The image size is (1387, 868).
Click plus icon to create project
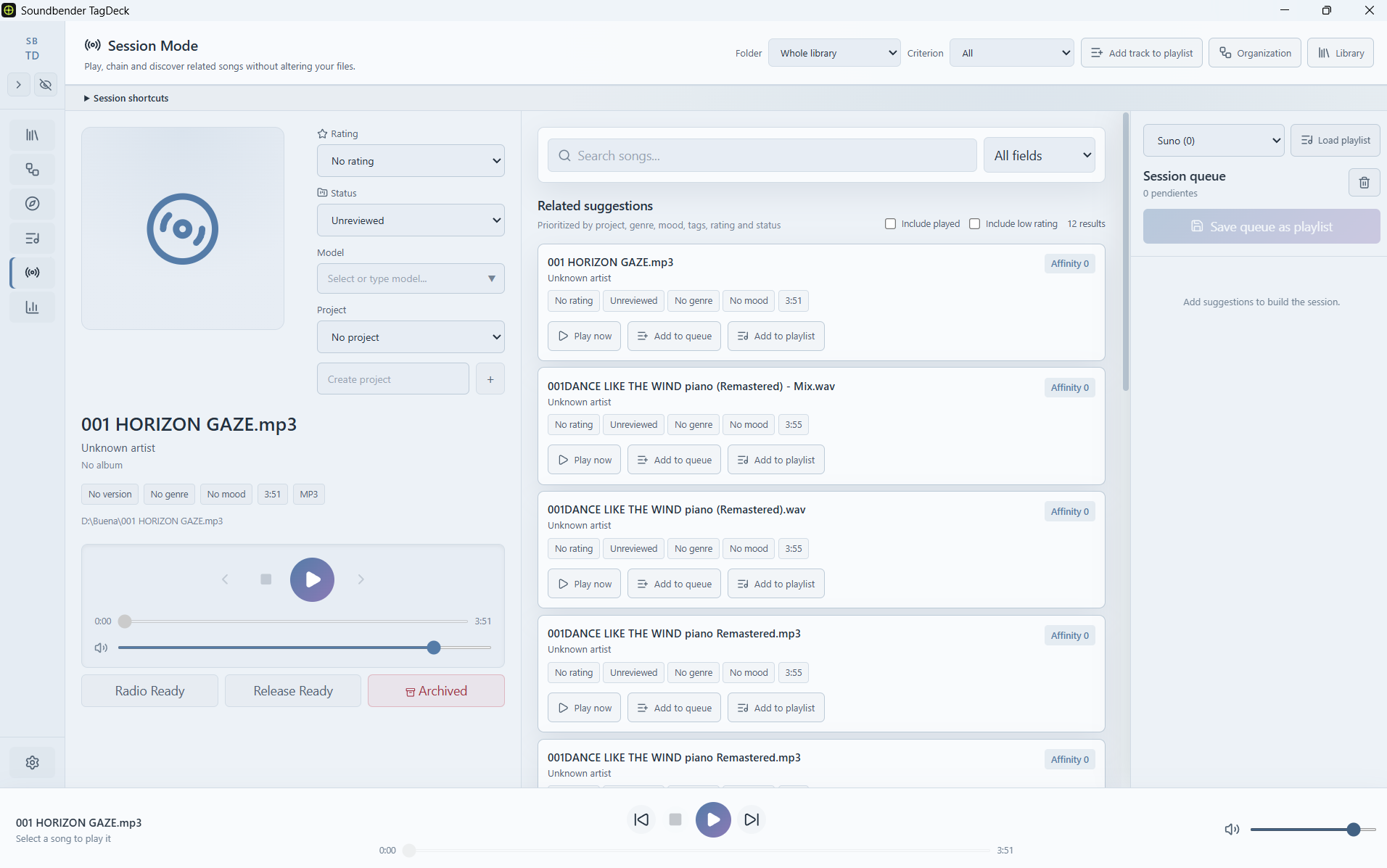click(x=490, y=379)
